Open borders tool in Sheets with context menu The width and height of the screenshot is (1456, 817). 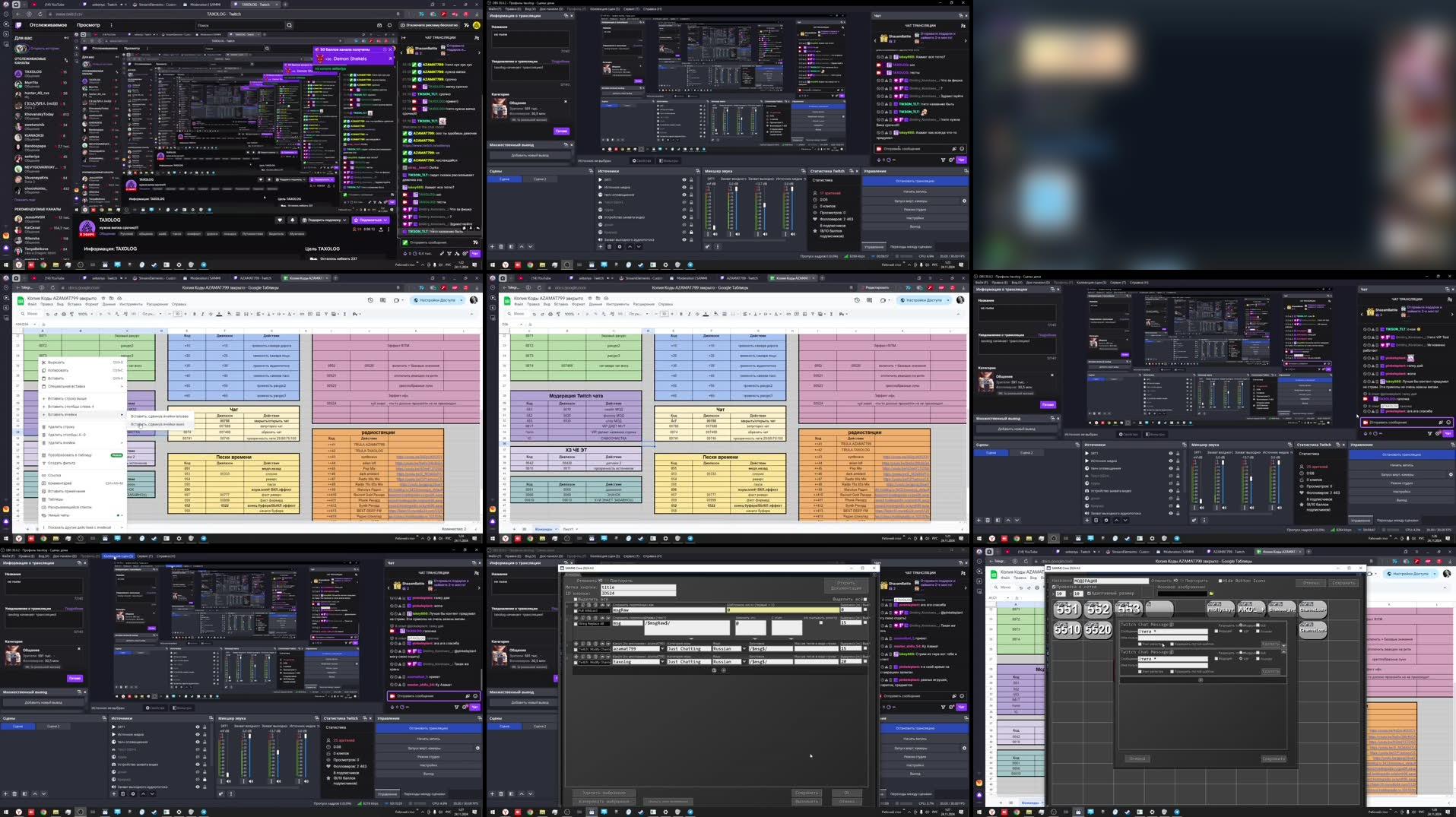click(237, 314)
